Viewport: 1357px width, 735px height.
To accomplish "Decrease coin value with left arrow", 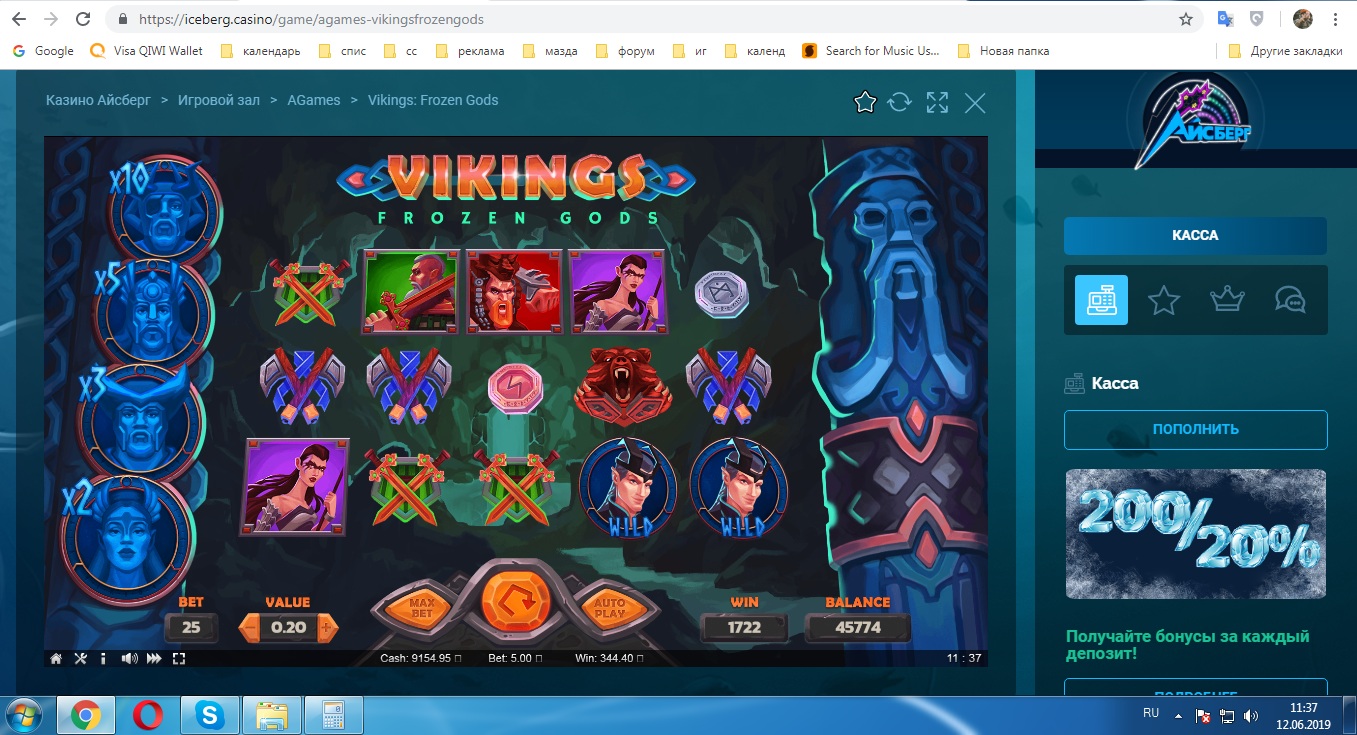I will [x=249, y=628].
